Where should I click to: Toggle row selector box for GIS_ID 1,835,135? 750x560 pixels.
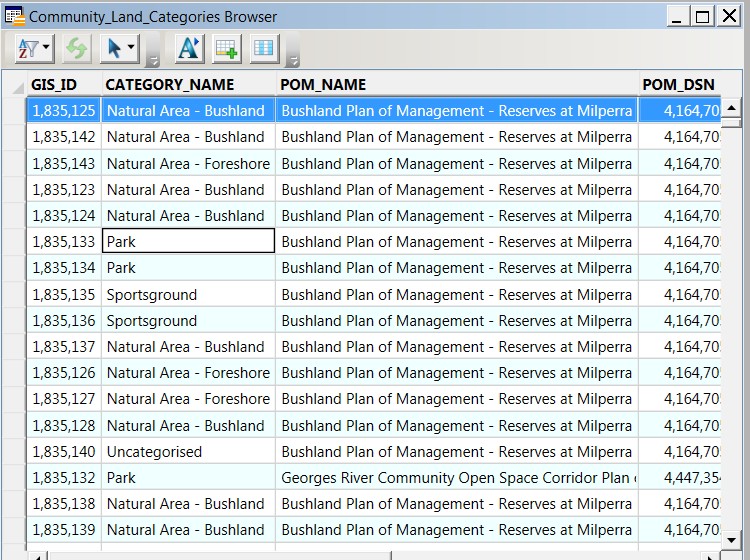point(13,295)
